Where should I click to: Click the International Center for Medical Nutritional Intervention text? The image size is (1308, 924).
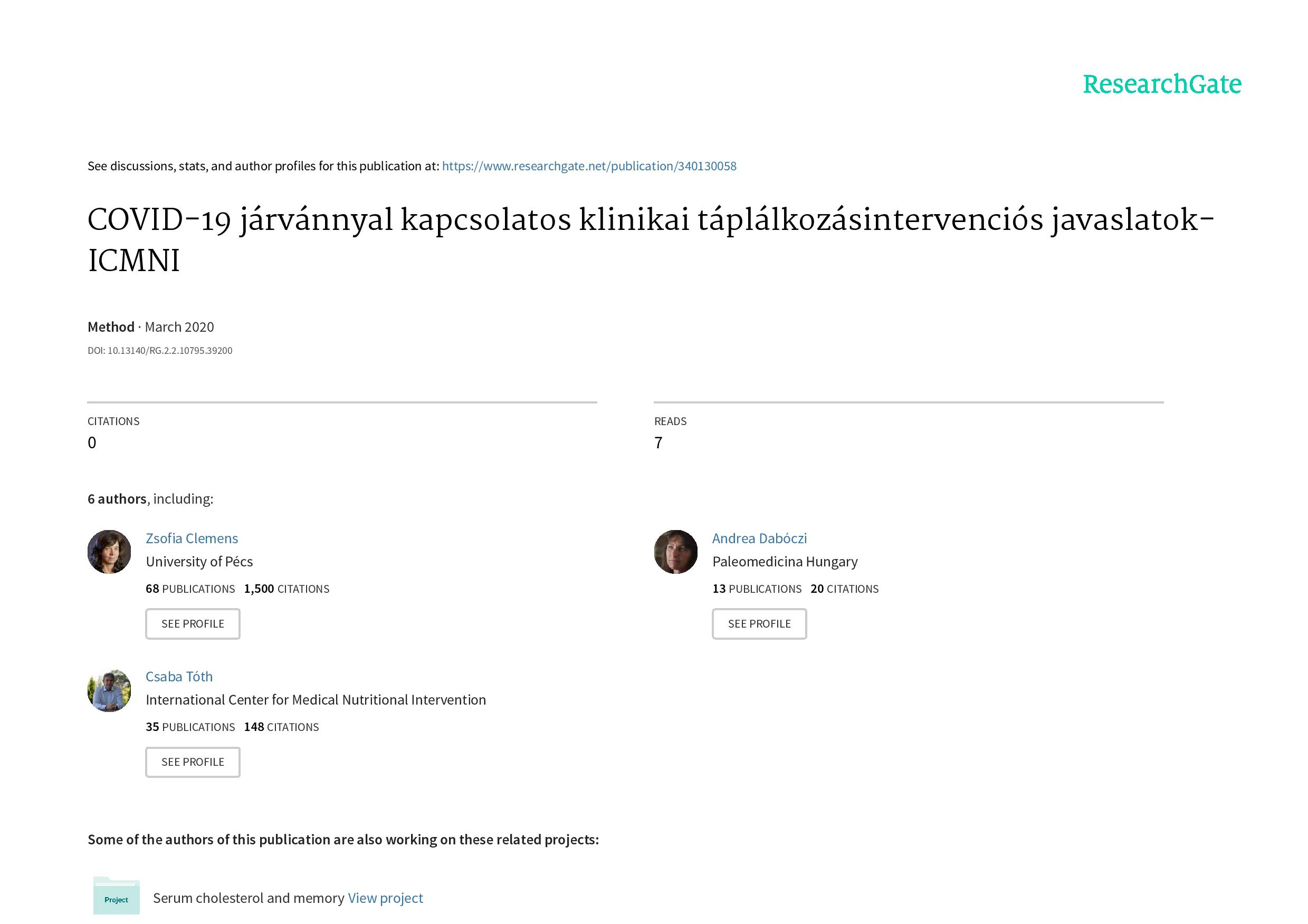point(316,700)
